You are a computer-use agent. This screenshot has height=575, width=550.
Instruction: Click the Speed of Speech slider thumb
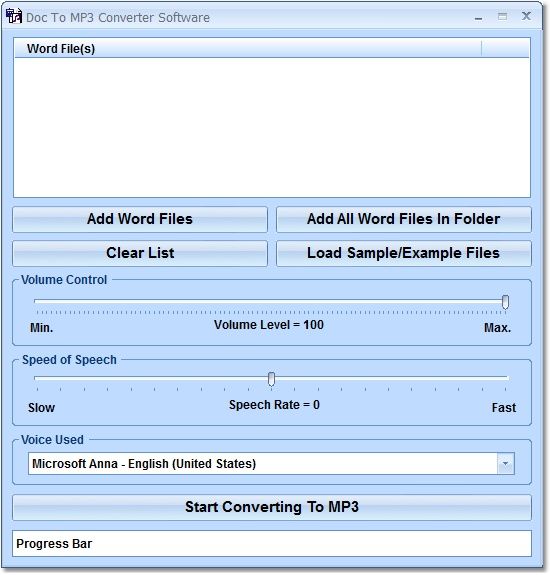click(271, 379)
